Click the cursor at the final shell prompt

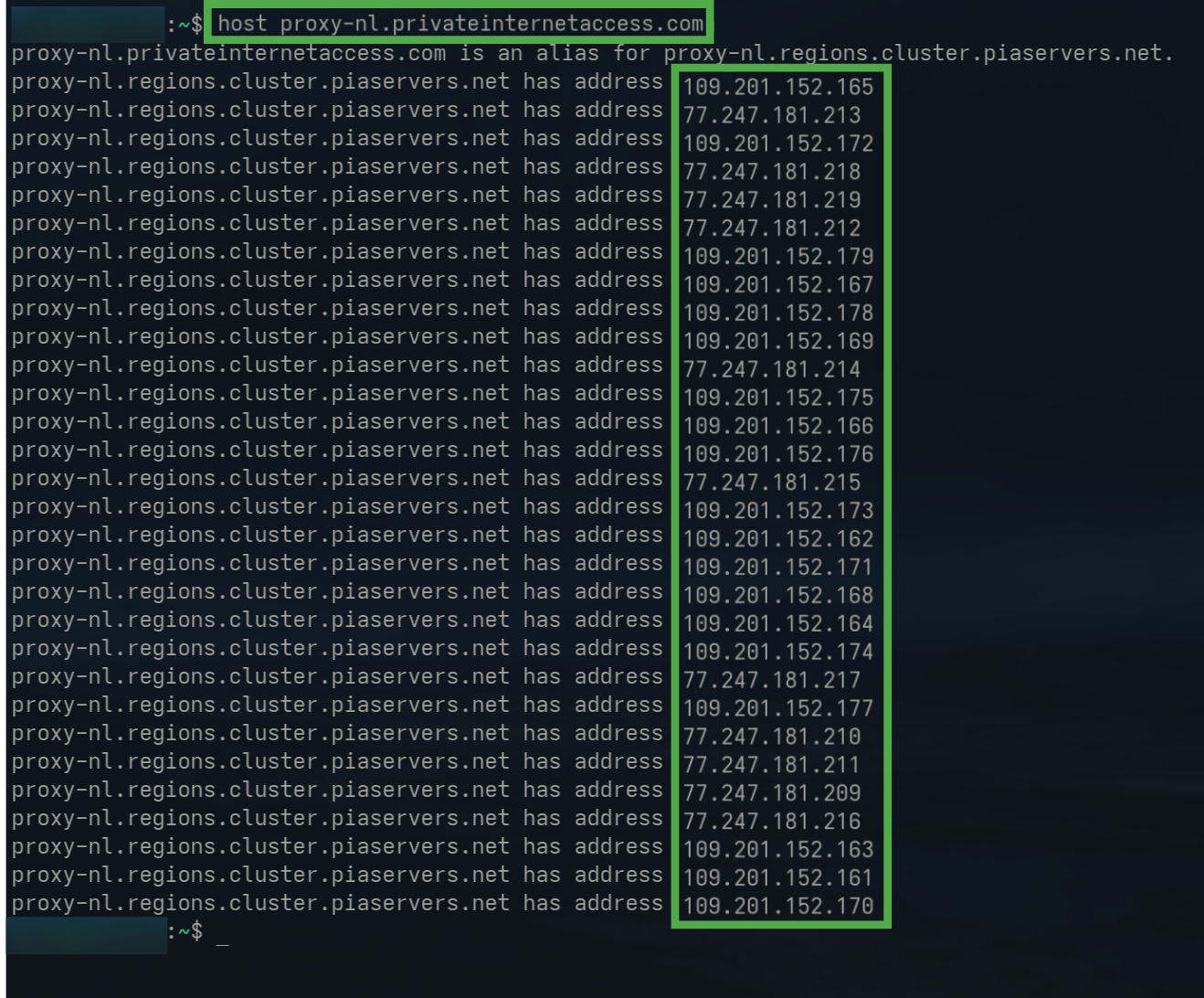[x=223, y=943]
